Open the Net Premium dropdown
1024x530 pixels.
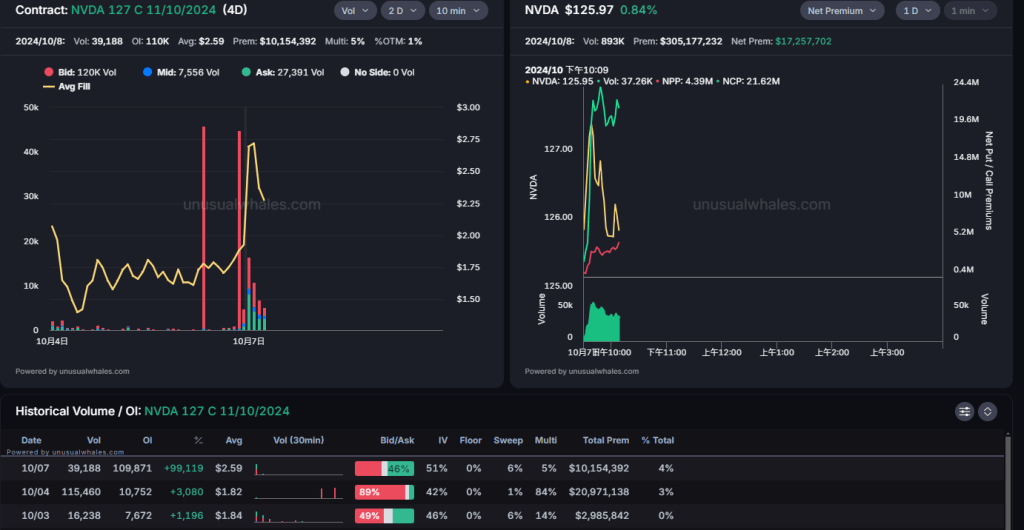(x=842, y=11)
